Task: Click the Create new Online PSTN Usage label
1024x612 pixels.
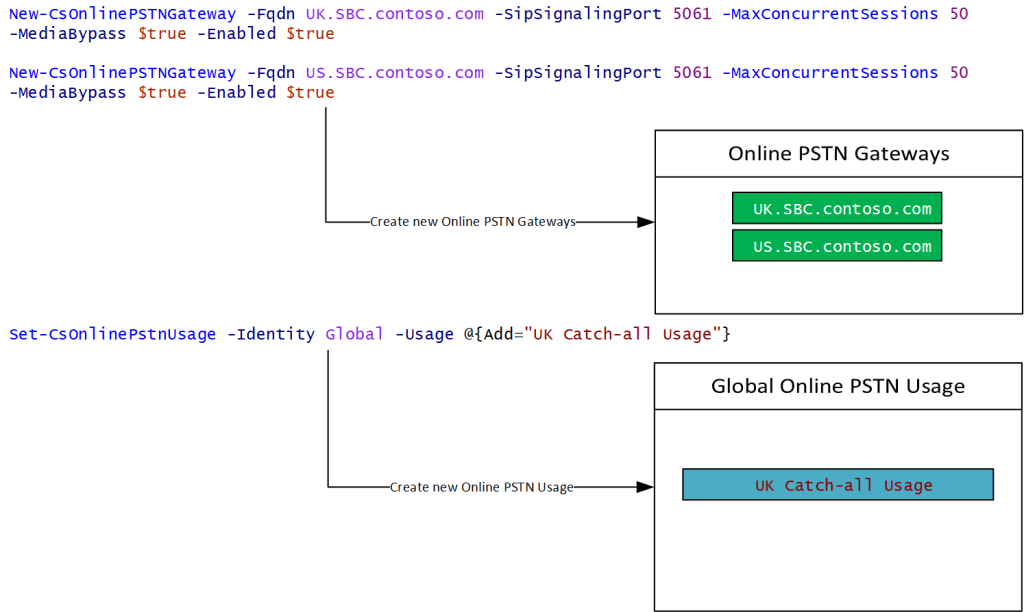Action: coord(481,487)
